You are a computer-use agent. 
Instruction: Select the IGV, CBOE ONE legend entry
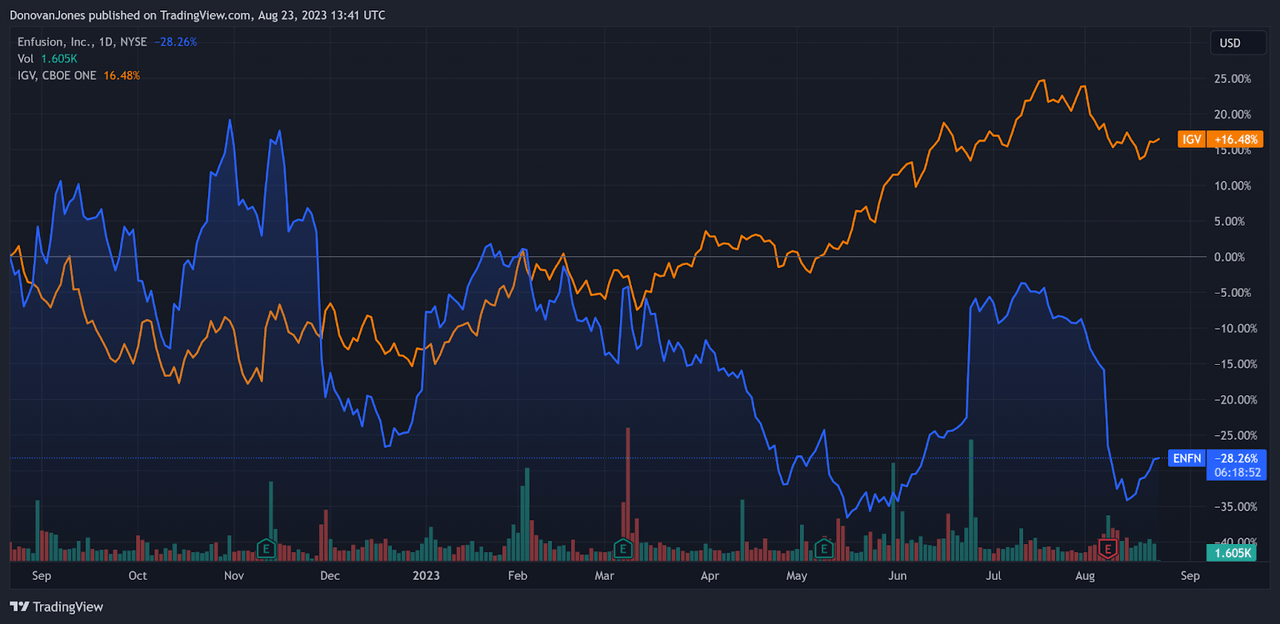point(57,75)
